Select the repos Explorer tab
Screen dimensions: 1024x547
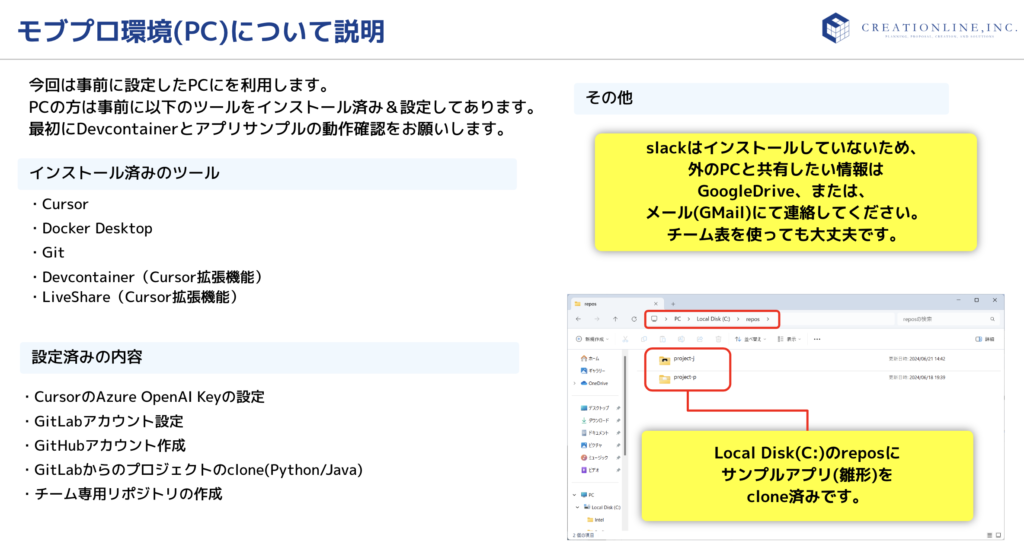click(616, 304)
